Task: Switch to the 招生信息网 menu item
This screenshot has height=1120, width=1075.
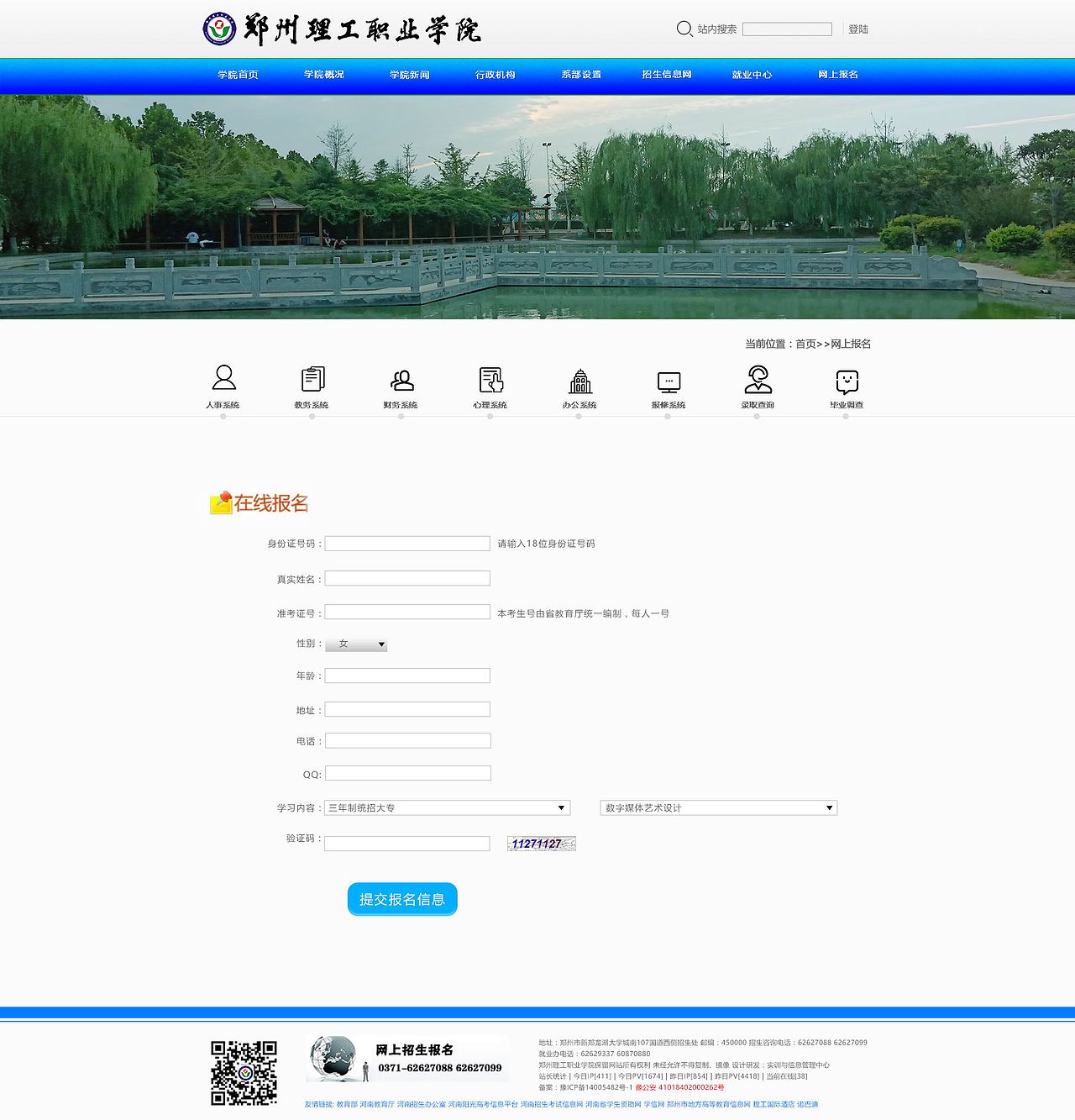Action: (668, 74)
